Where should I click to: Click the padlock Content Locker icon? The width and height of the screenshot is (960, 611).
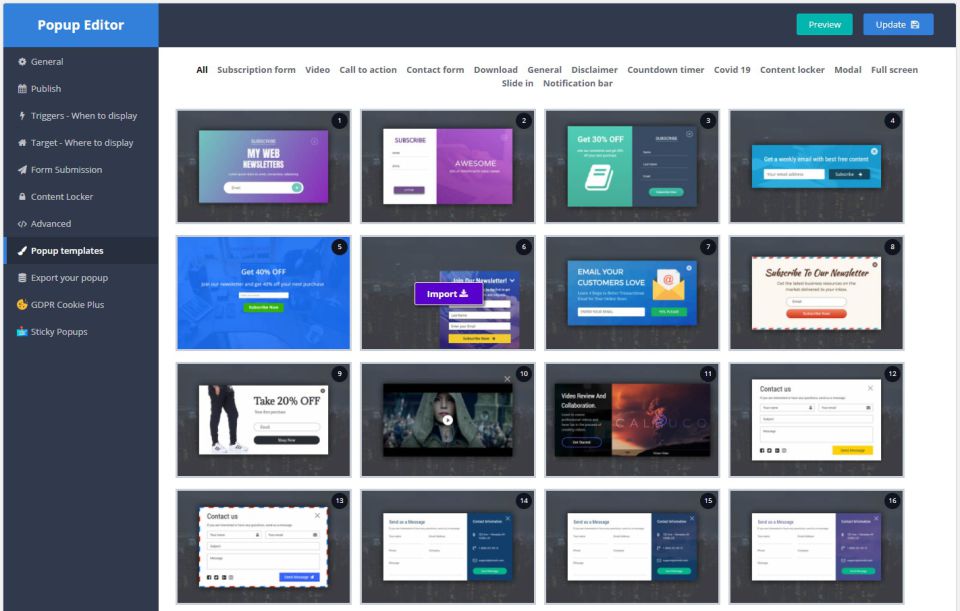tap(22, 197)
